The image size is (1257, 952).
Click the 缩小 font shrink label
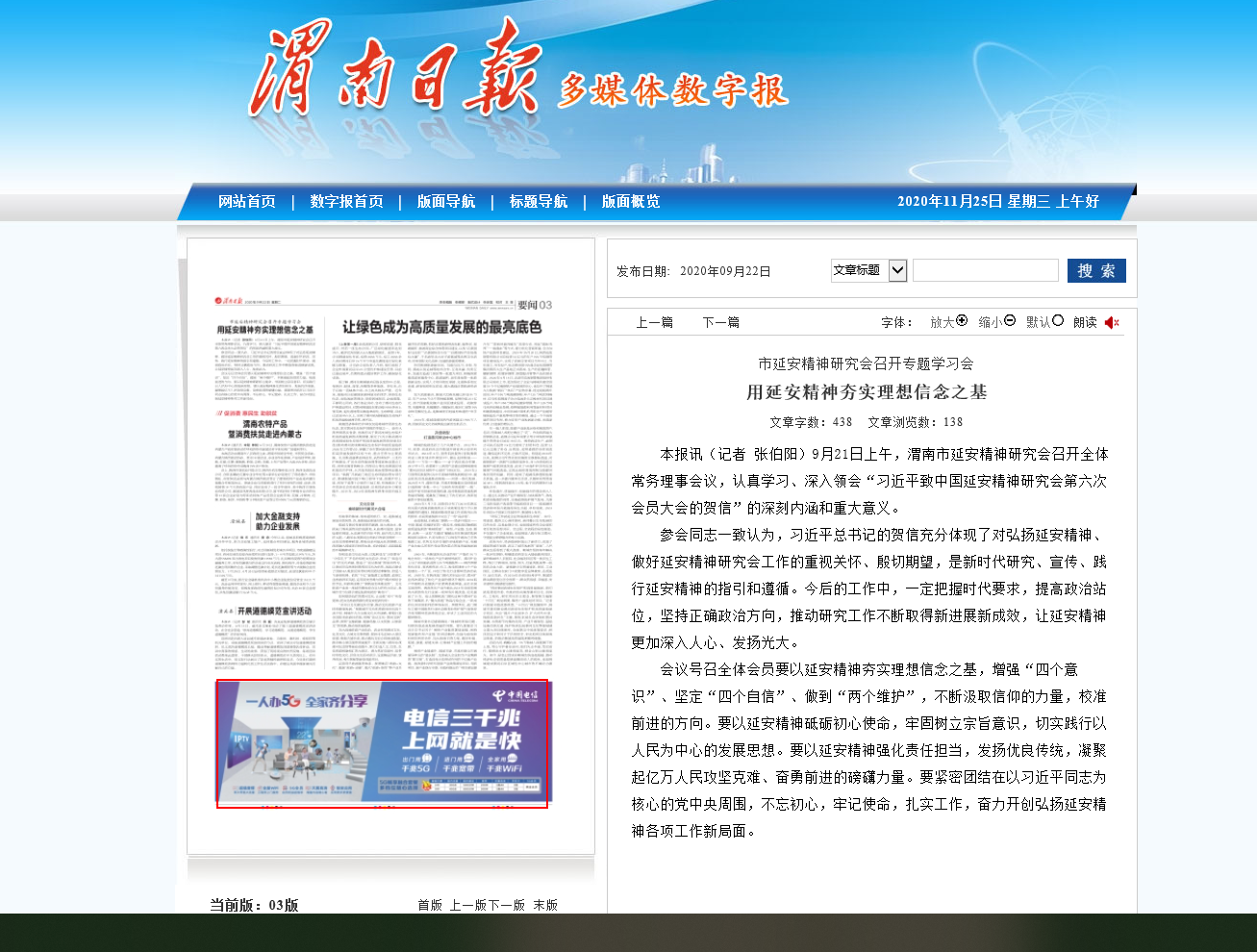coord(991,322)
